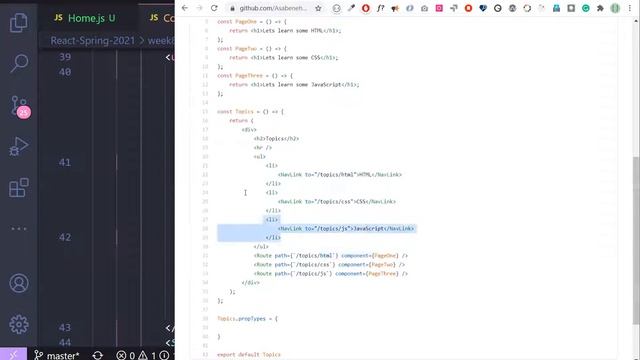Click the 'const Topics' declaration line
The height and width of the screenshot is (360, 640).
click(250, 111)
